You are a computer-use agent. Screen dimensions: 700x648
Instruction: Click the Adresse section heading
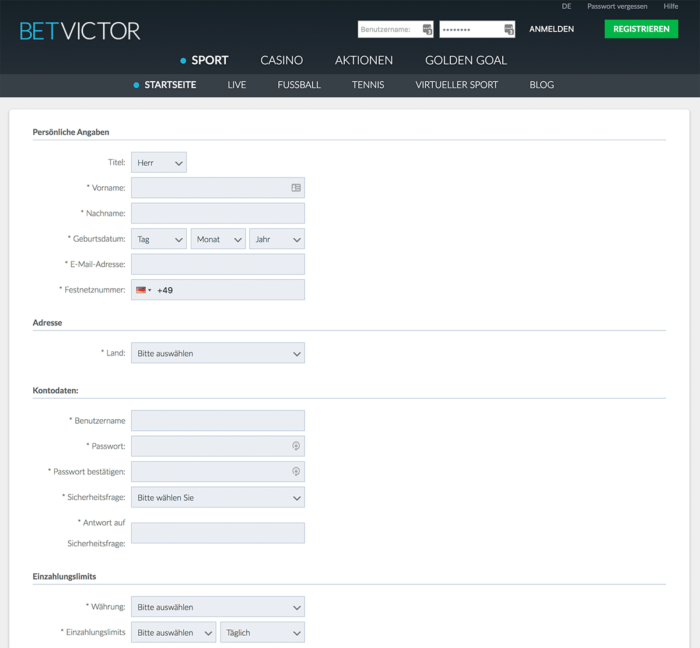point(47,323)
